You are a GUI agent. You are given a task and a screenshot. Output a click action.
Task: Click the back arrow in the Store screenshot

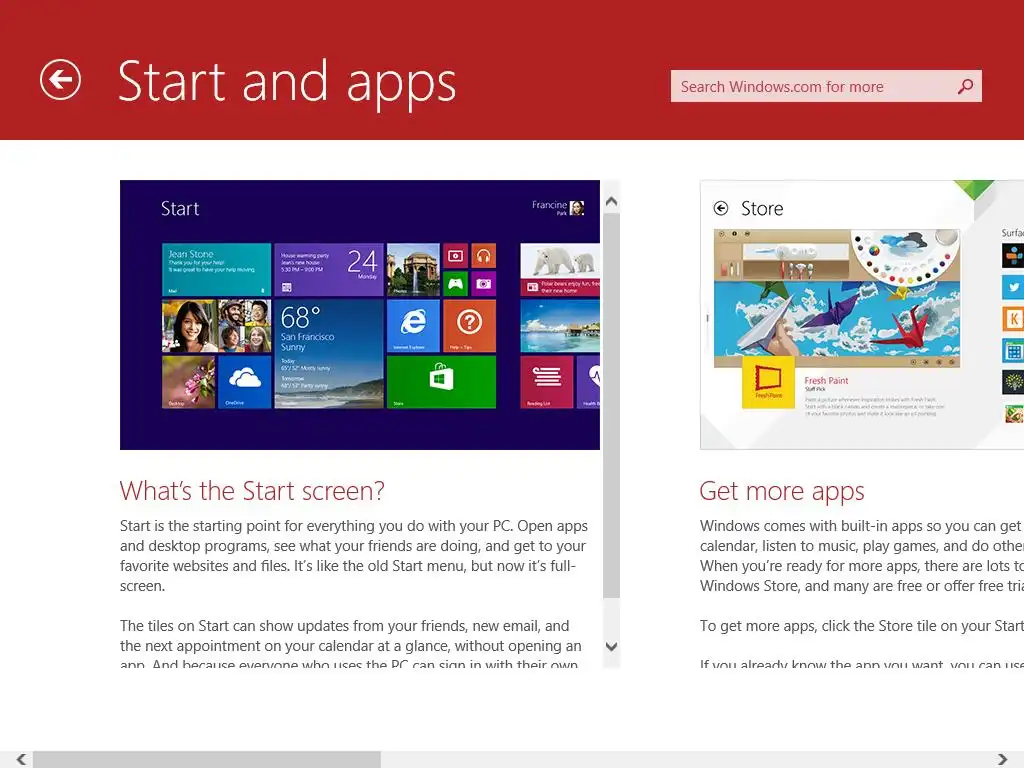[x=721, y=208]
